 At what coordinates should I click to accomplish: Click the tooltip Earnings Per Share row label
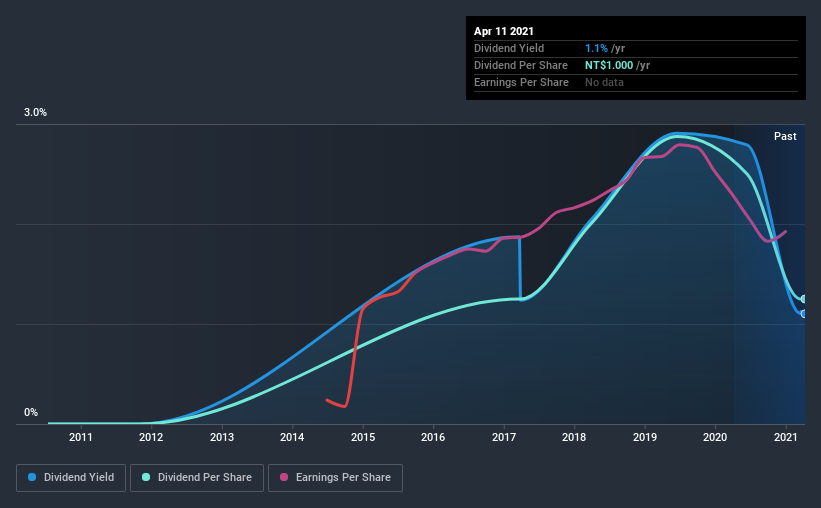tap(522, 82)
